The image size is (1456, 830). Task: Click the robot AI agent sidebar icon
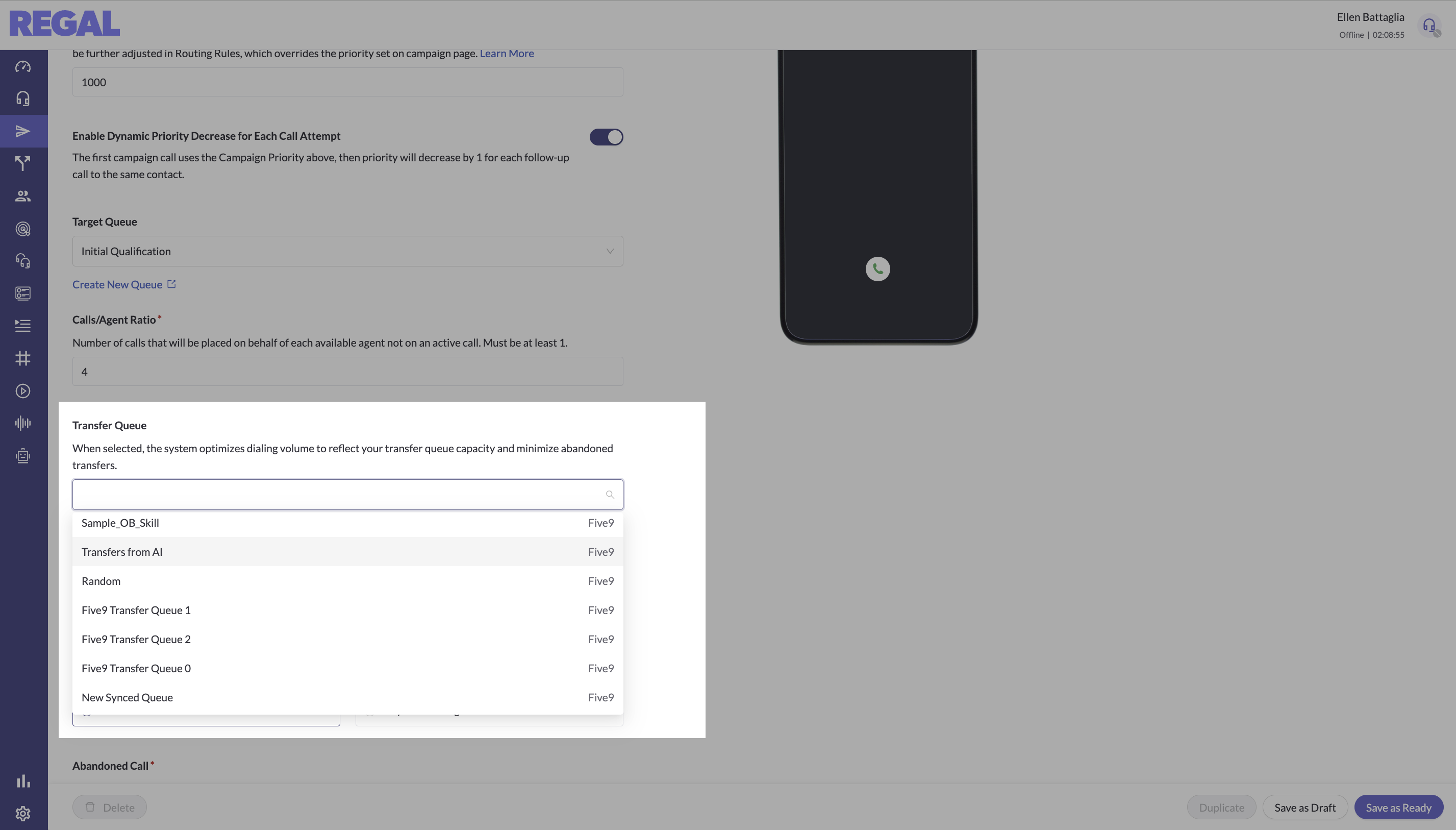pos(23,456)
